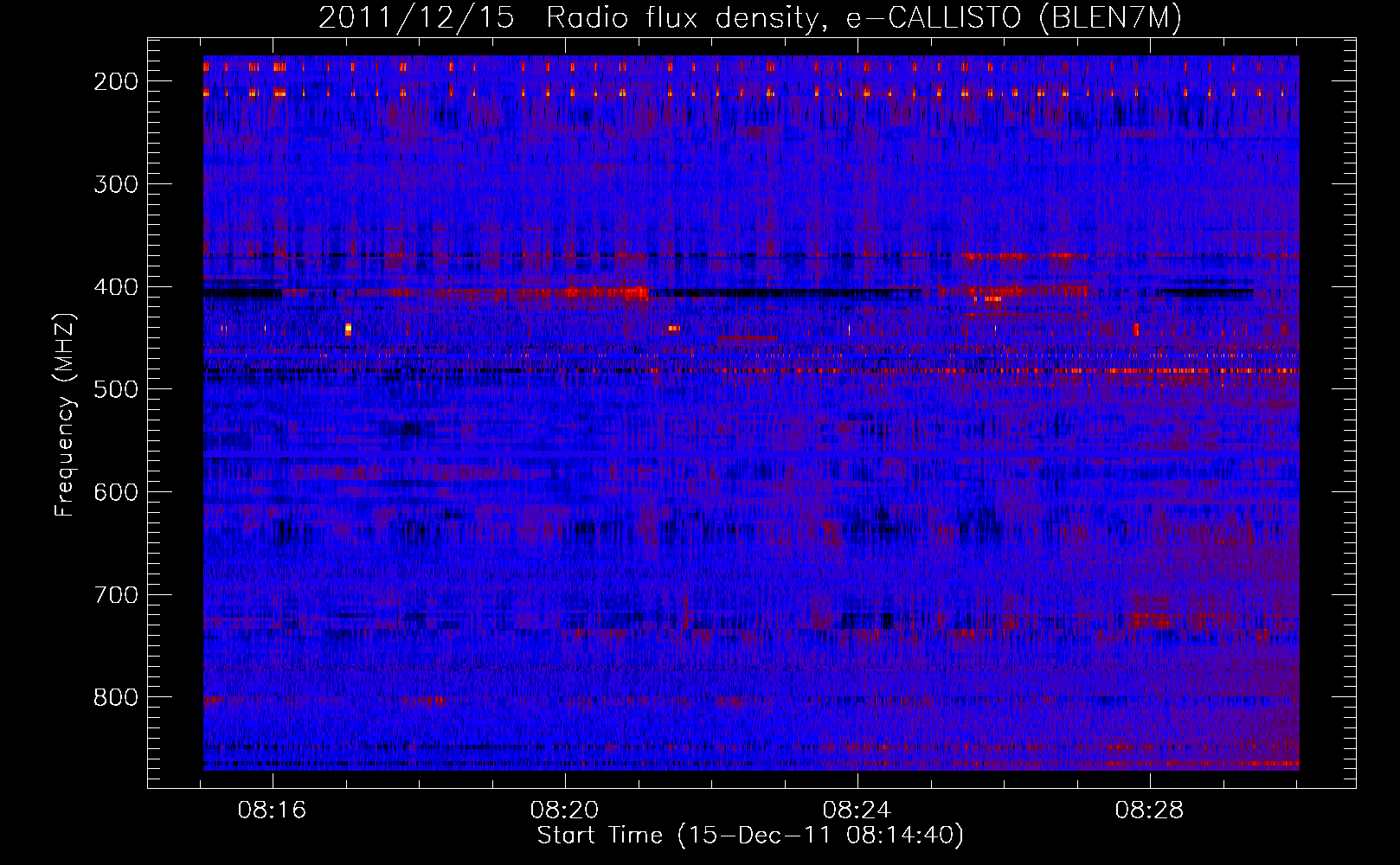
Task: Click the 700 frequency tick label
Action: tap(115, 595)
